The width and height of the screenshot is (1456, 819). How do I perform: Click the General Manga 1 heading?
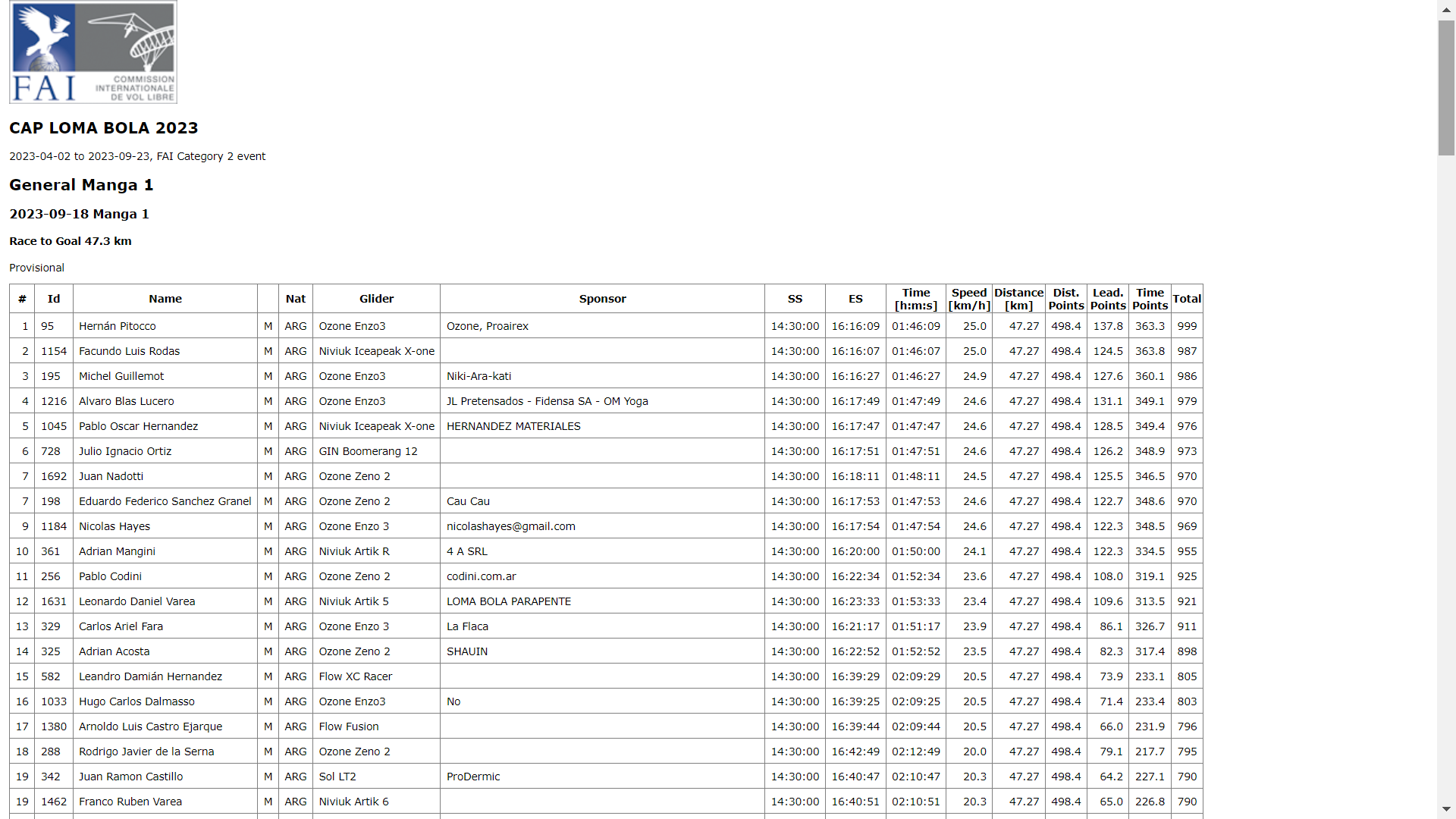81,185
